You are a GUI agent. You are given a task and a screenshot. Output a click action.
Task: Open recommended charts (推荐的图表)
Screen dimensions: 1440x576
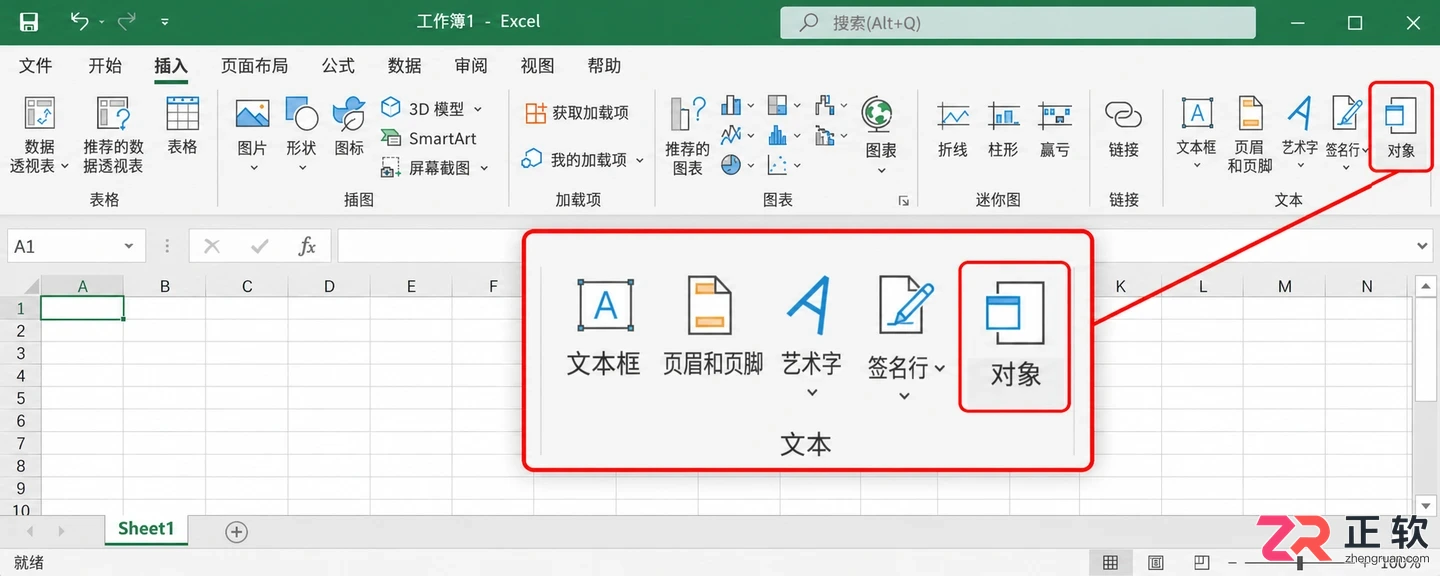(x=688, y=136)
